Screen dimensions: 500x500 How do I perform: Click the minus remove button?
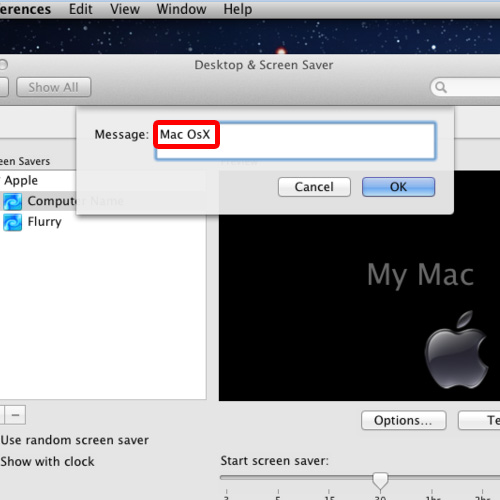(x=15, y=415)
